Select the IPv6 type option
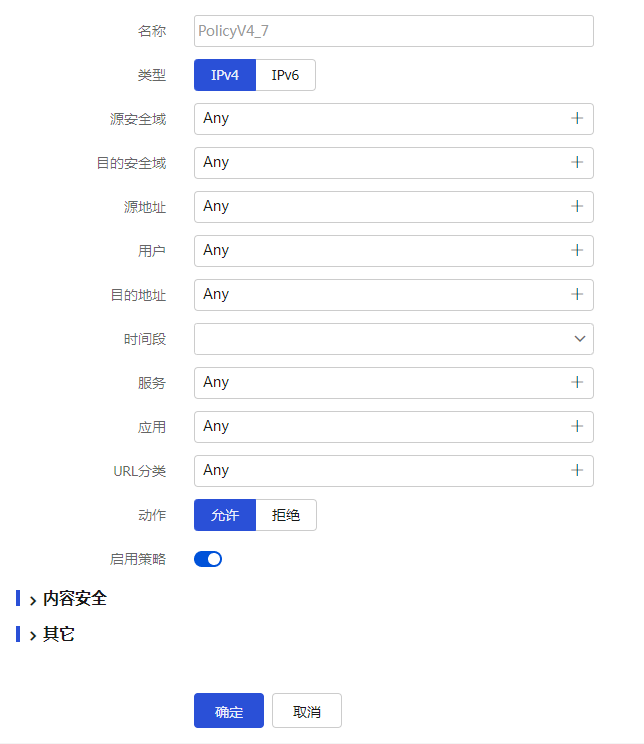Screen dimensions: 644x744 [285, 75]
